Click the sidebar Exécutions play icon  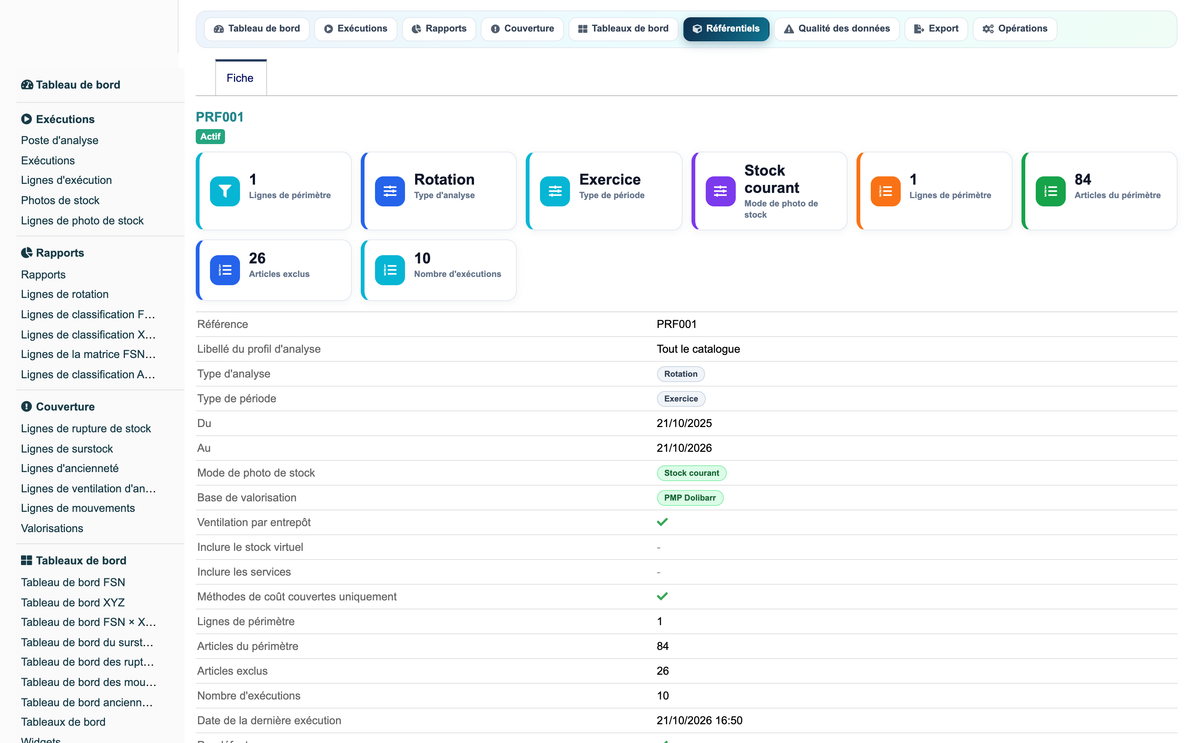coord(27,119)
